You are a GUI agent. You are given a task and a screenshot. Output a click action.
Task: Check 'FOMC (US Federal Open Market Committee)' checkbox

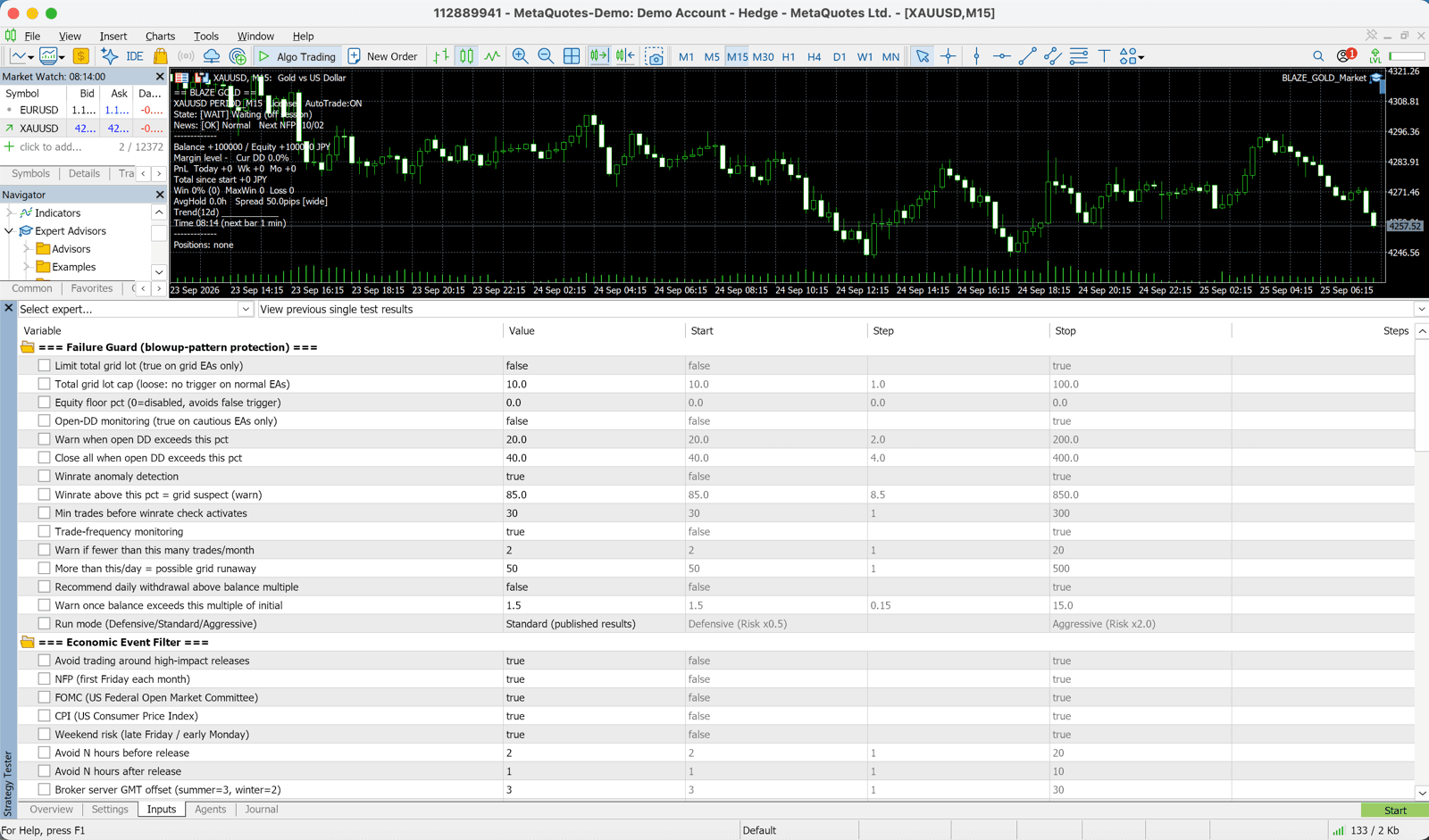44,697
